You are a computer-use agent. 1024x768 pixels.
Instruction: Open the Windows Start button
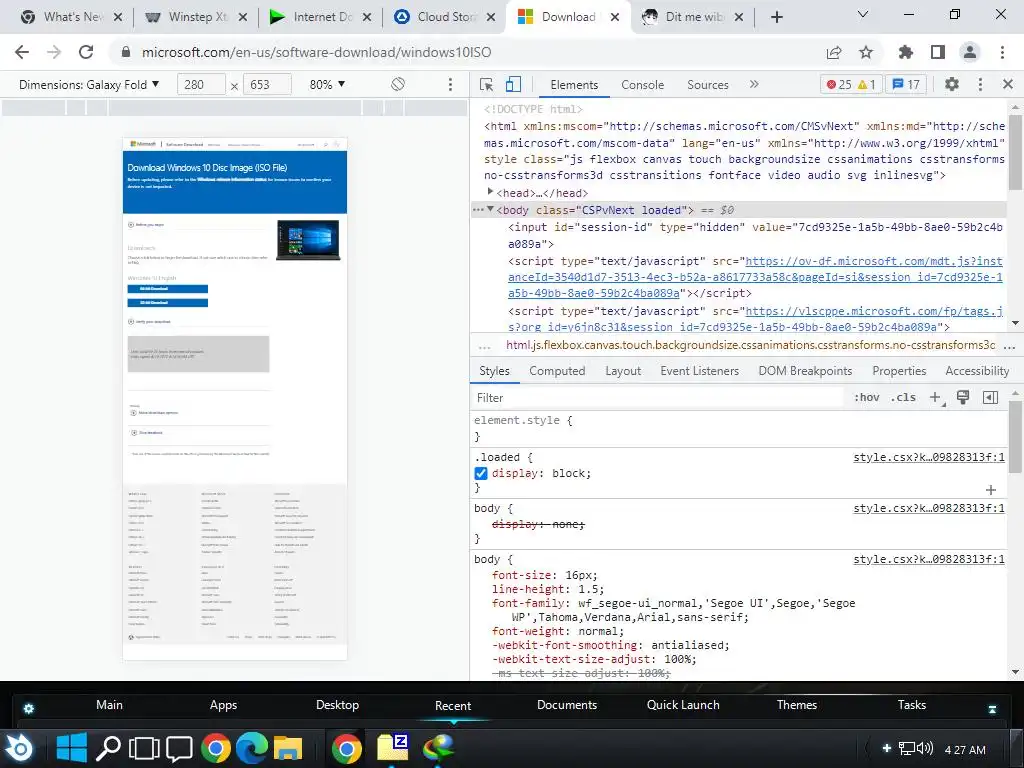(71, 748)
